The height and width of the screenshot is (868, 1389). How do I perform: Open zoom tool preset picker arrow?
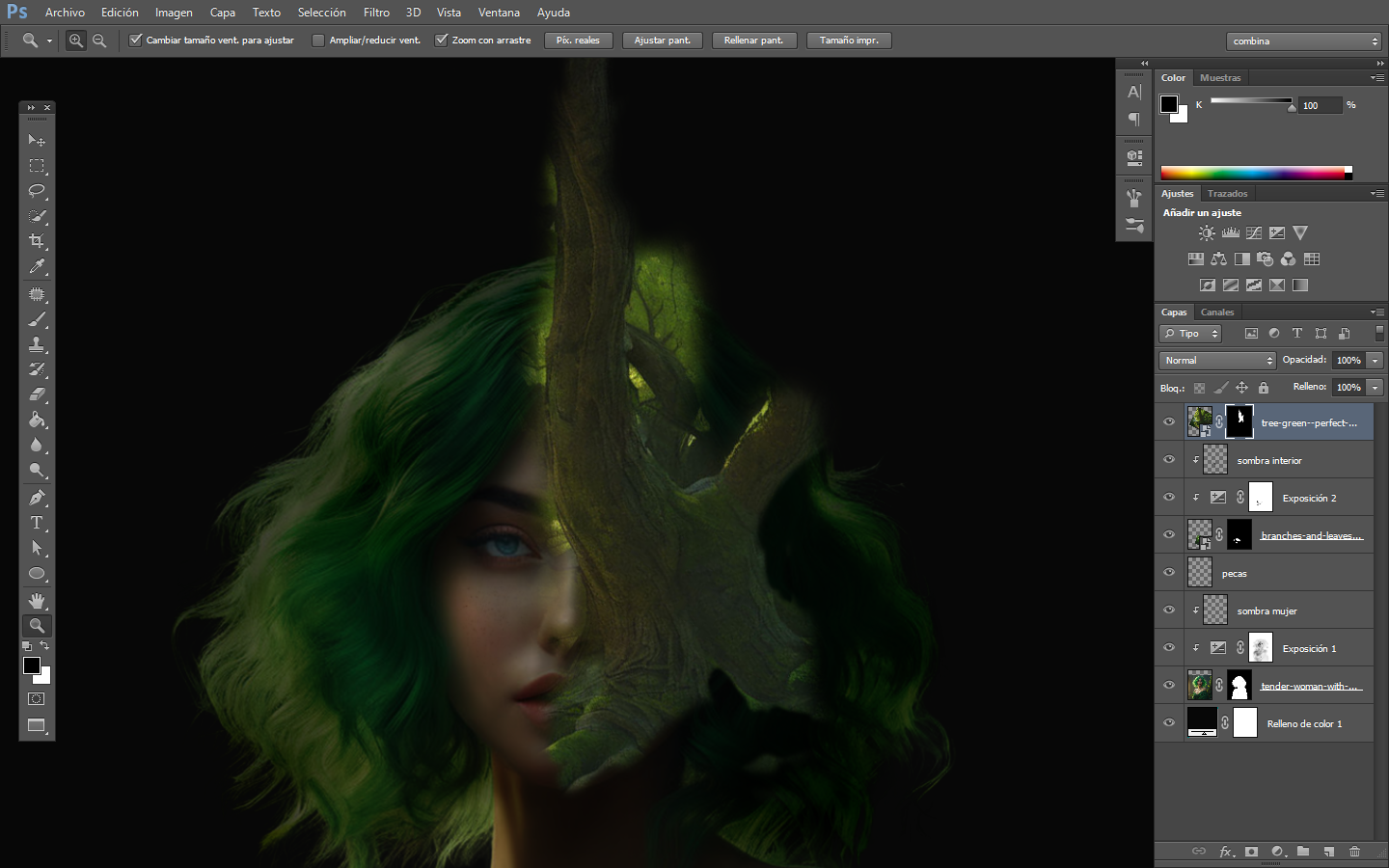(49, 41)
